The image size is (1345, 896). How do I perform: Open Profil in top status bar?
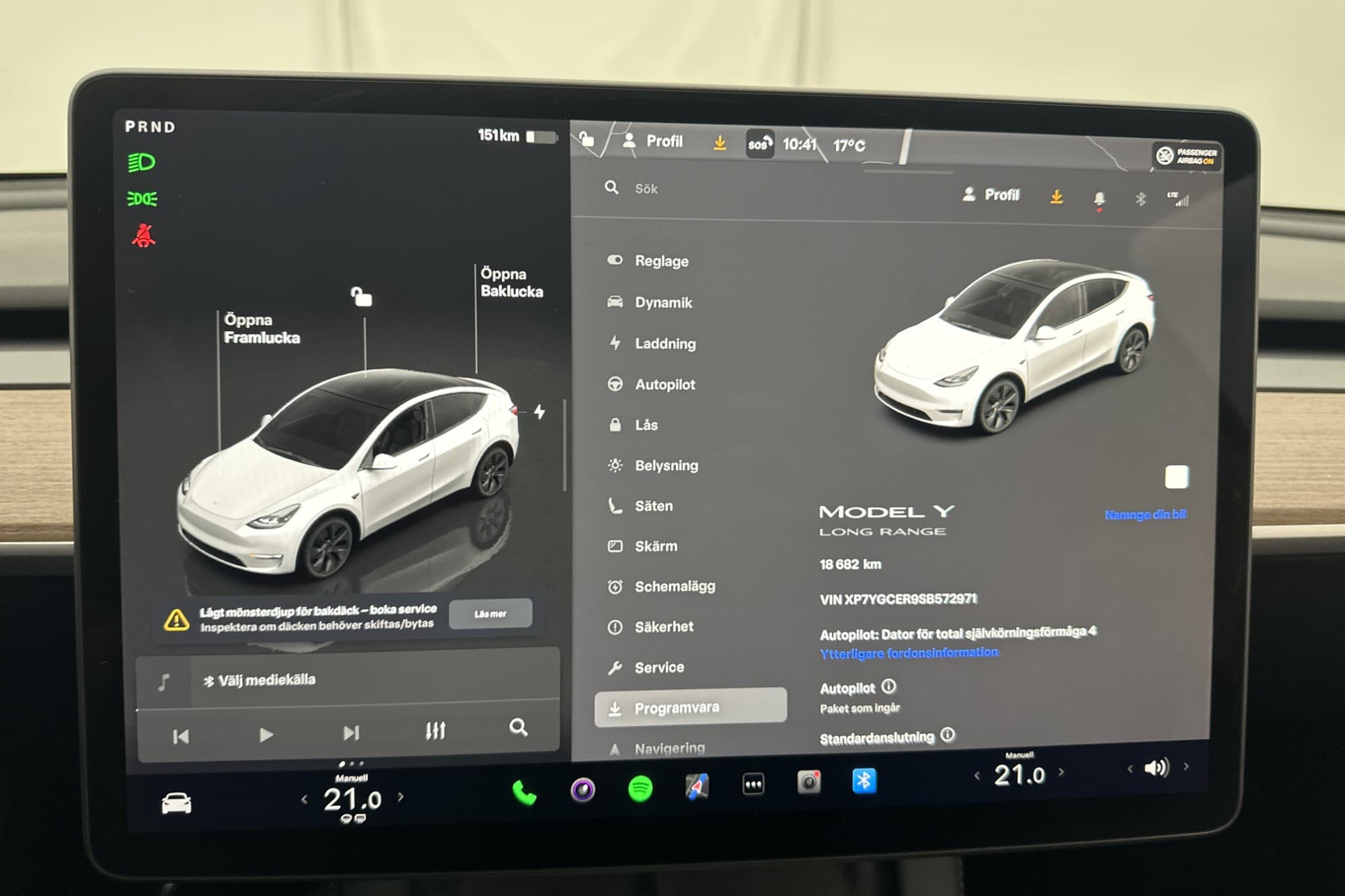point(652,141)
